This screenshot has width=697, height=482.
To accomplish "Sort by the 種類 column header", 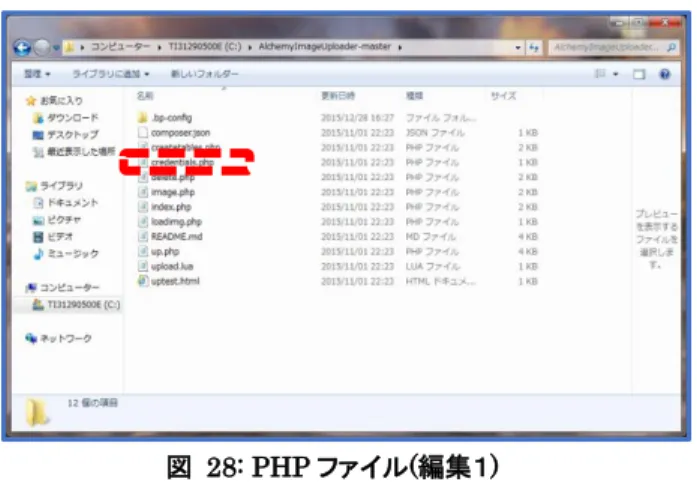I will (x=414, y=96).
